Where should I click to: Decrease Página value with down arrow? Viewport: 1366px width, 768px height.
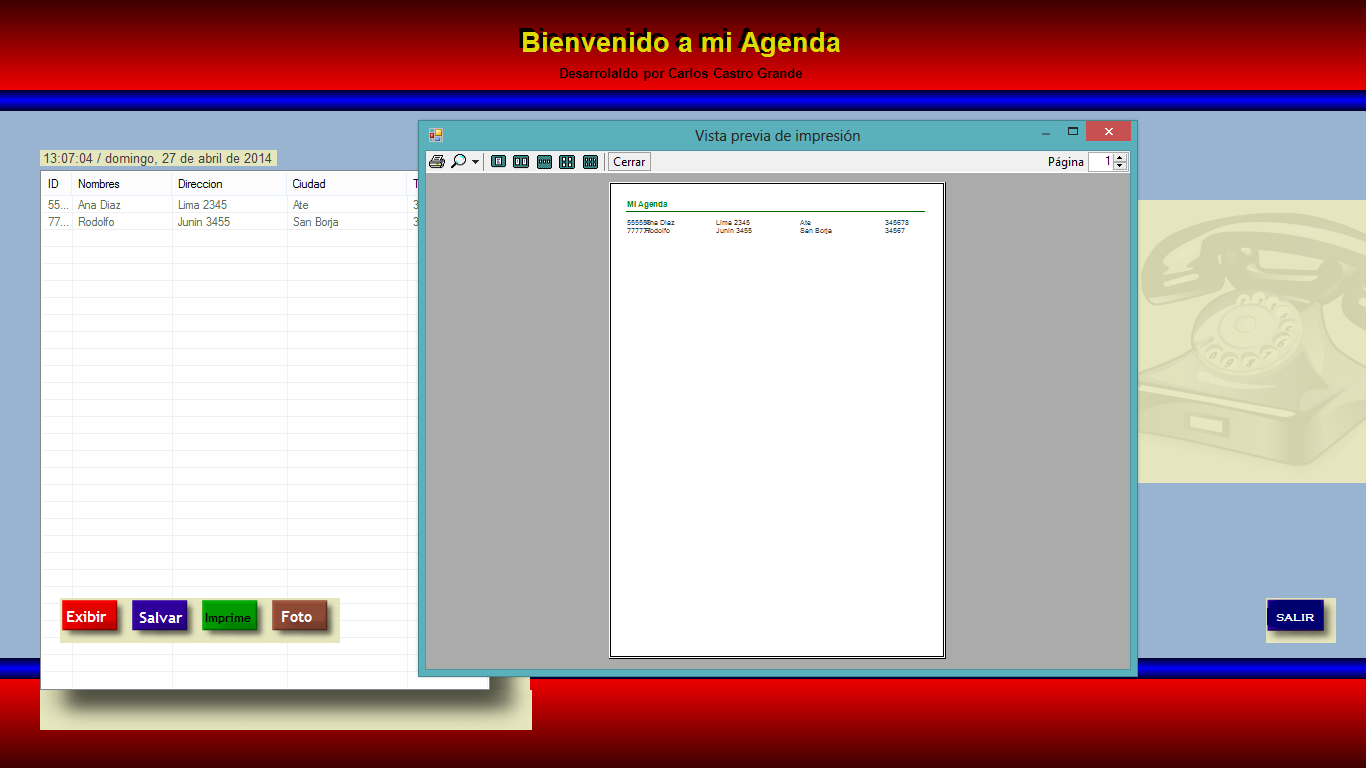pos(1120,166)
